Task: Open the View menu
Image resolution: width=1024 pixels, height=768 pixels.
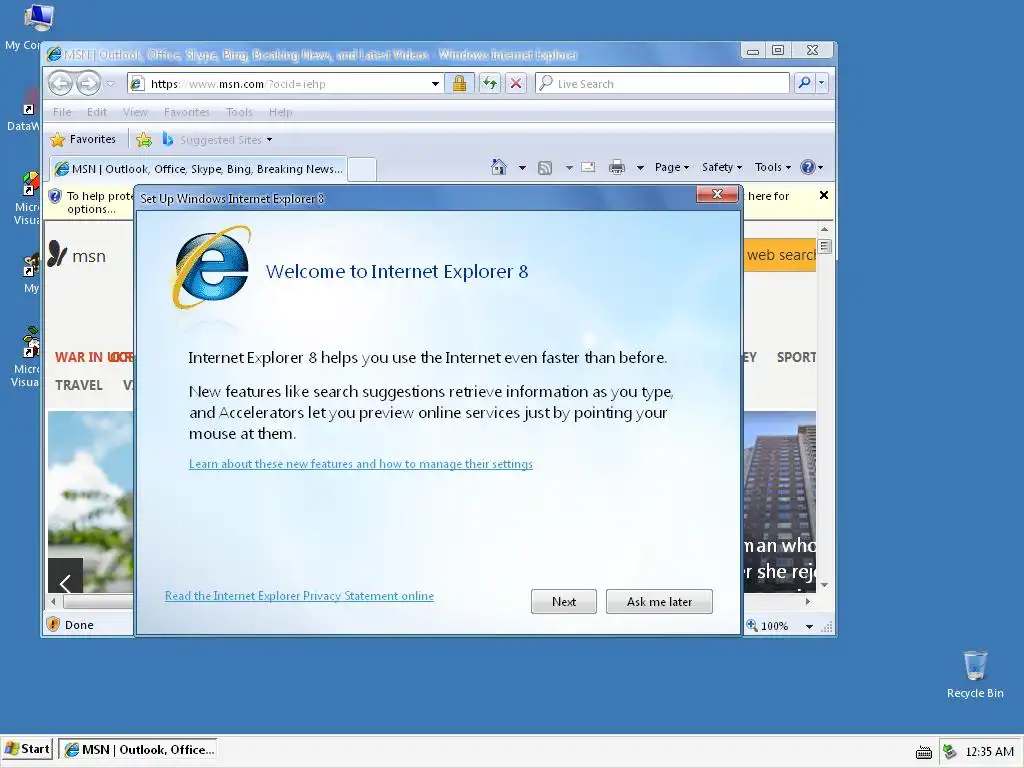Action: pyautogui.click(x=135, y=112)
